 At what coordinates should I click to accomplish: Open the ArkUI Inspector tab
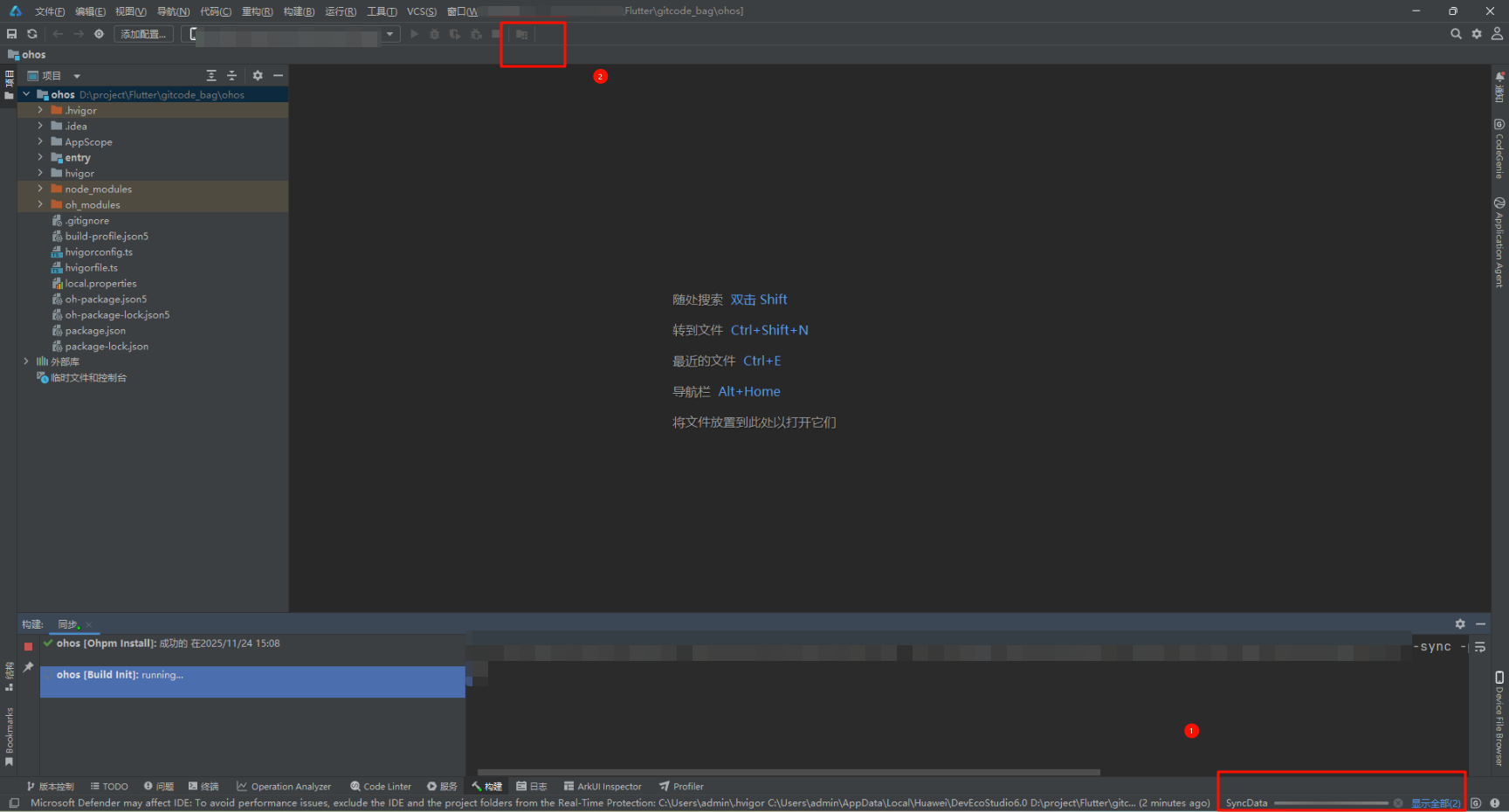[603, 787]
